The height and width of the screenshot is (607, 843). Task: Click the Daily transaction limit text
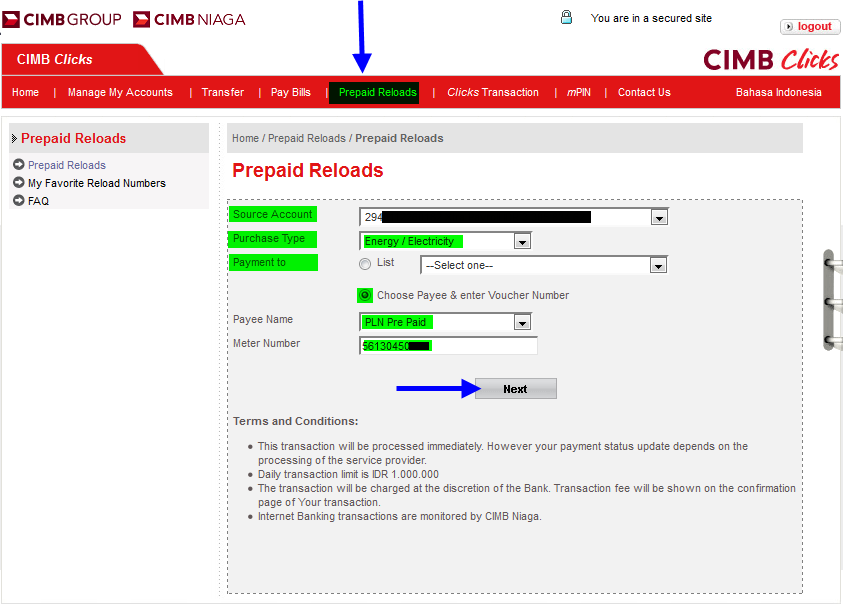pyautogui.click(x=348, y=474)
